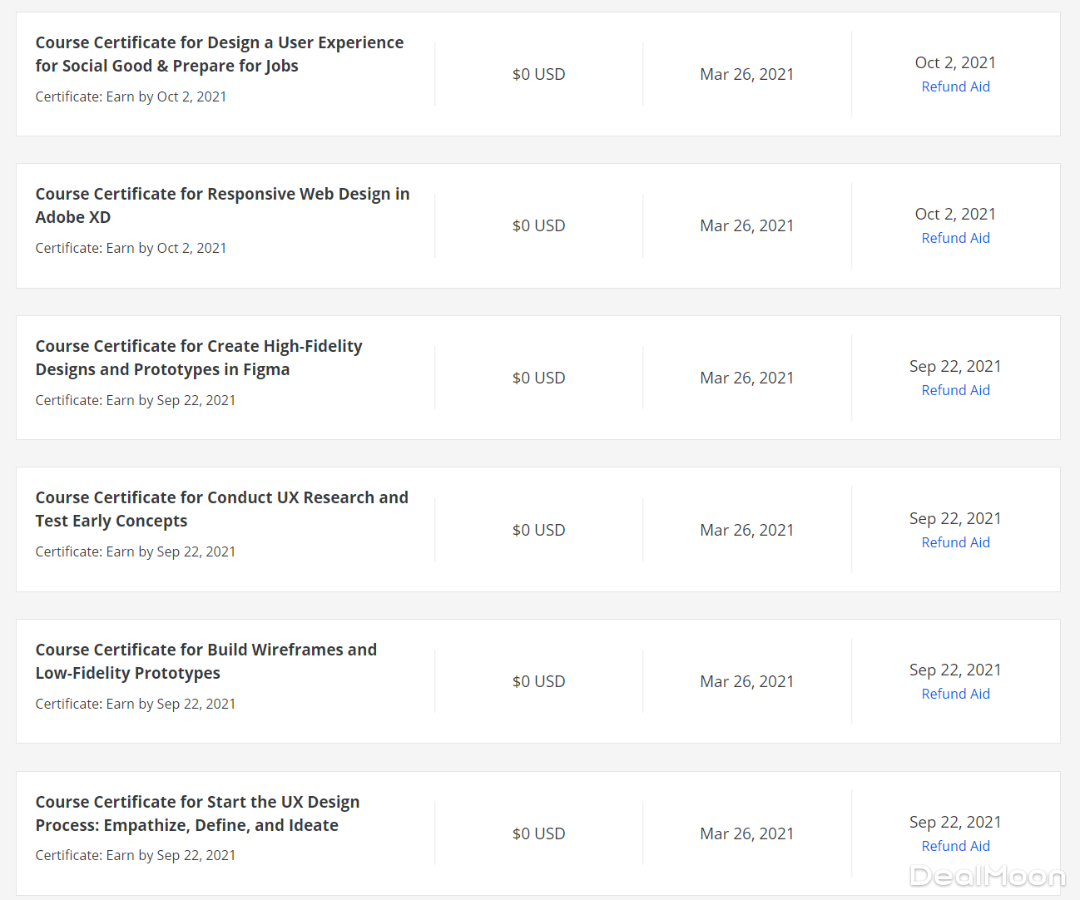Select Refund Aid for Conduct UX Research course
The image size is (1080, 900).
coord(955,542)
